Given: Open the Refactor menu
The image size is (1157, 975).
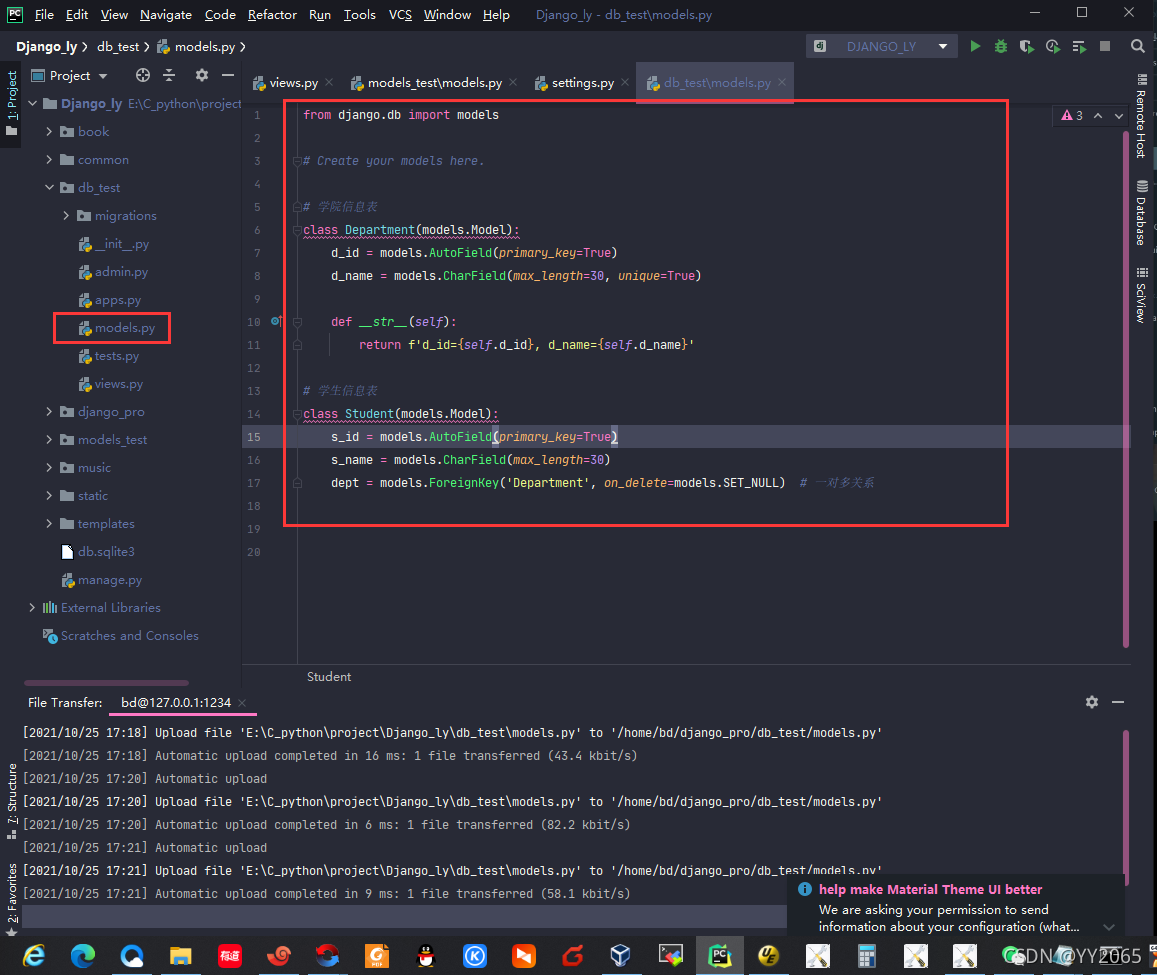Looking at the screenshot, I should point(272,15).
